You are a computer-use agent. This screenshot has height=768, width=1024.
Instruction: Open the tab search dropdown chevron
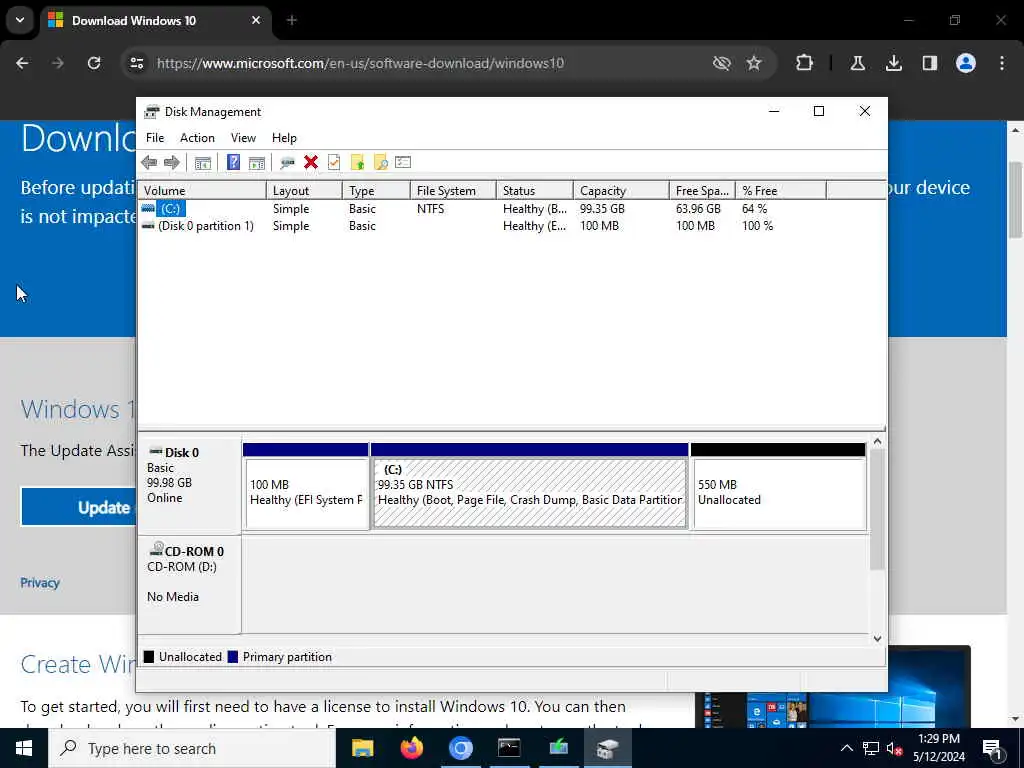[20, 20]
